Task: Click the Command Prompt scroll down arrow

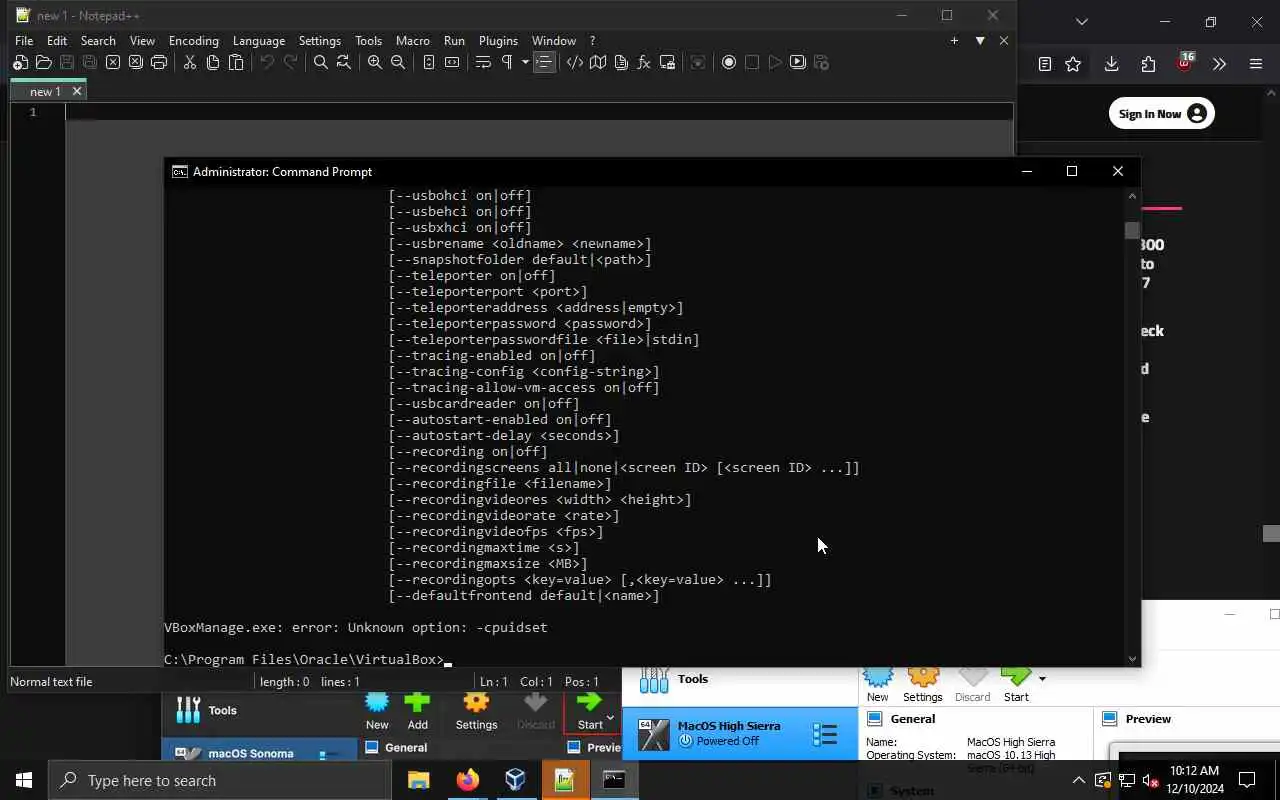Action: [x=1132, y=659]
